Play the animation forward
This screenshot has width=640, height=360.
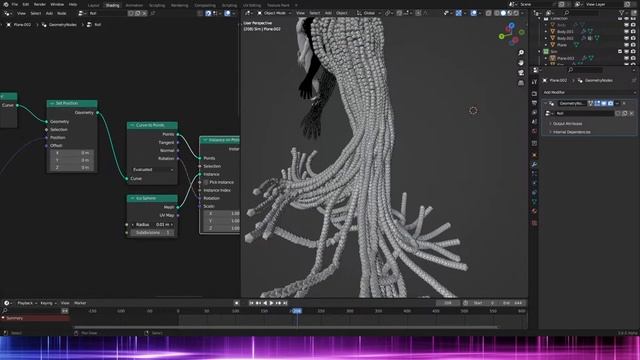pyautogui.click(x=271, y=303)
